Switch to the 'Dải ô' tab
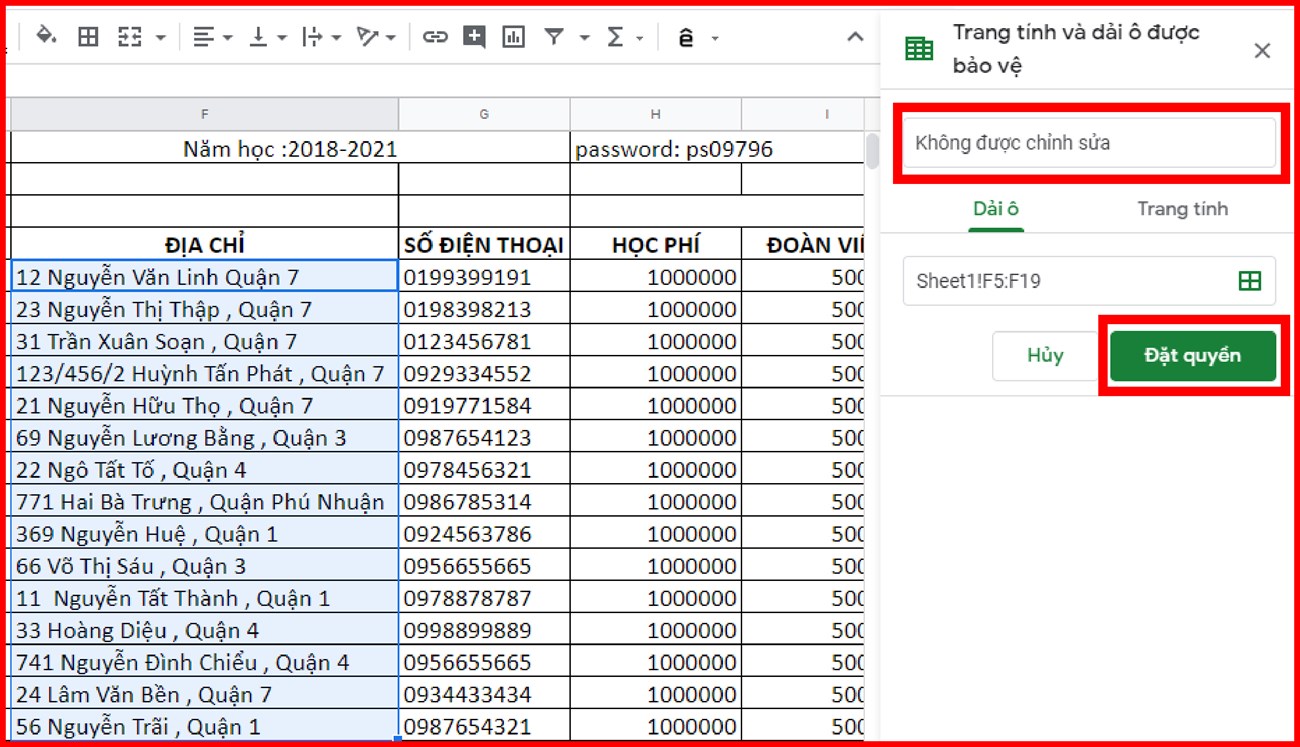Image resolution: width=1300 pixels, height=747 pixels. click(x=996, y=209)
